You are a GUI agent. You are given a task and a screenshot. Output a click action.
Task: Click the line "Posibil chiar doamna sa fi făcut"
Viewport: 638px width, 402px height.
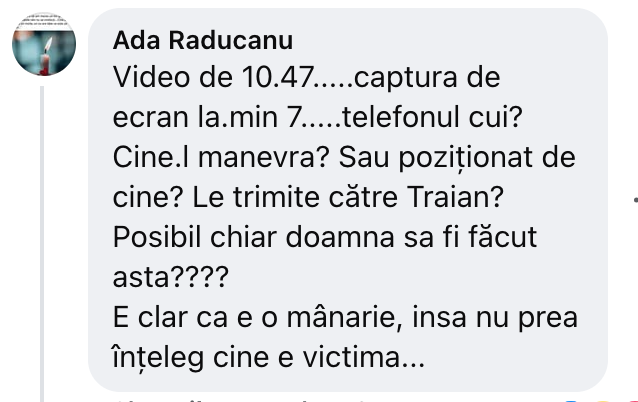(x=325, y=237)
